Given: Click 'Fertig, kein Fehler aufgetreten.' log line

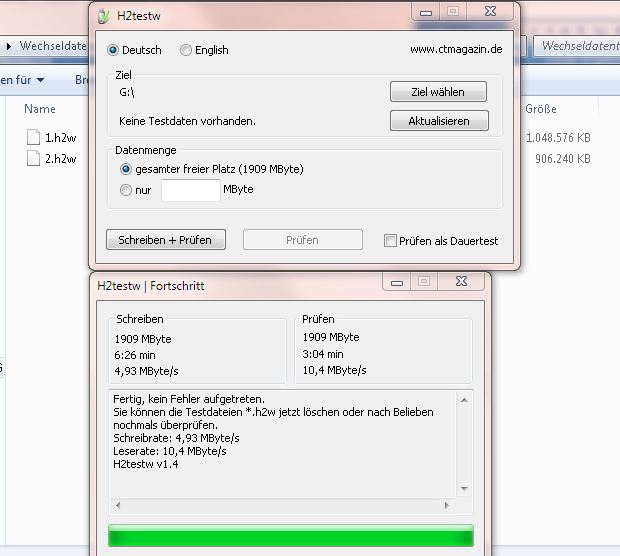Looking at the screenshot, I should tap(189, 399).
